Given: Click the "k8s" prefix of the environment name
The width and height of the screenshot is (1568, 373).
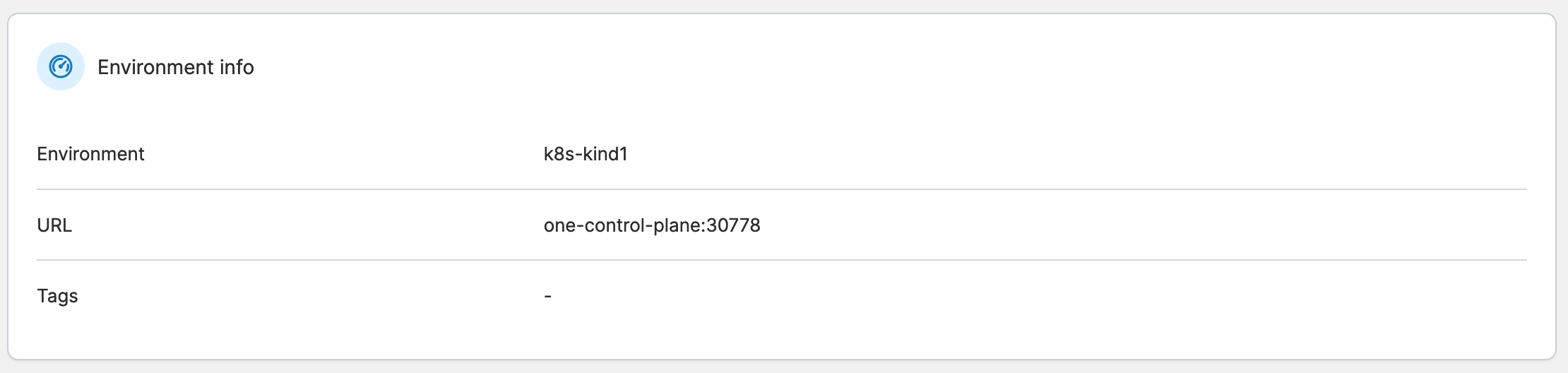Looking at the screenshot, I should [559, 154].
